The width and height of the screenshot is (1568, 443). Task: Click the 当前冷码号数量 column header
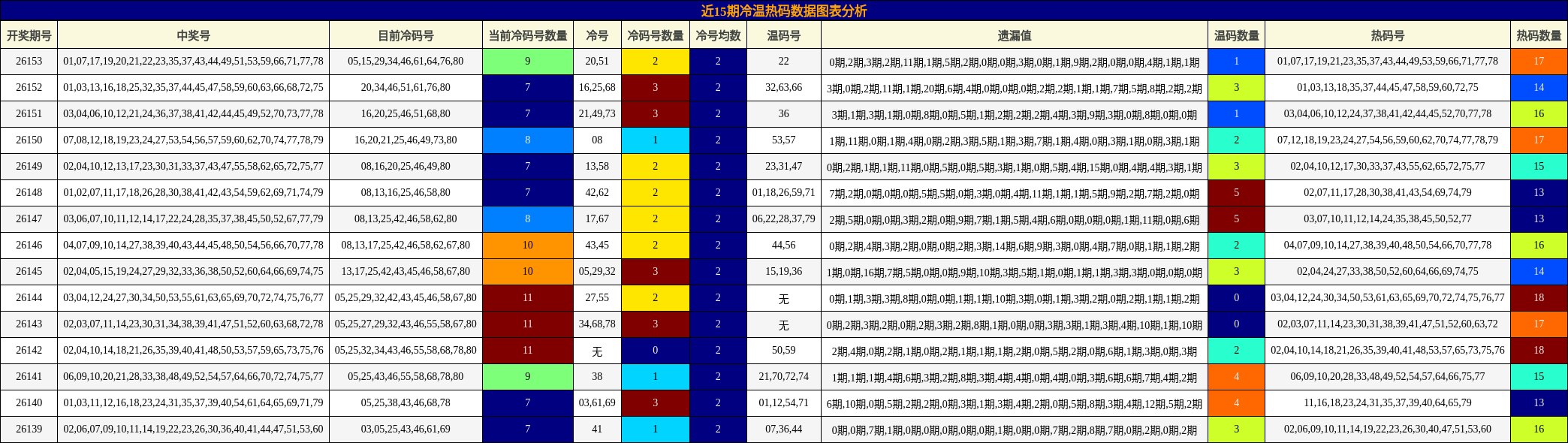pos(528,35)
